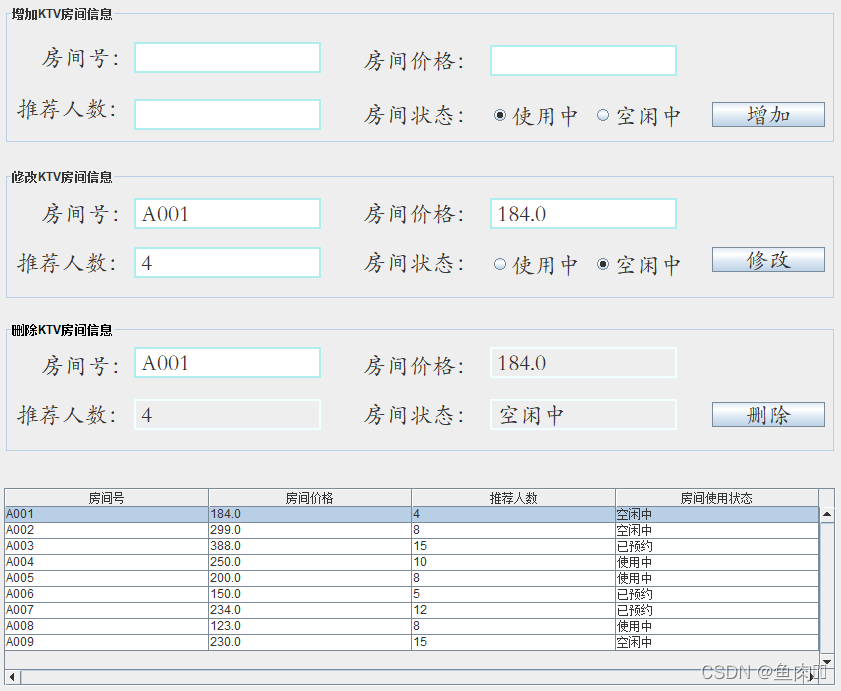Click disabled 推荐人数 field in delete section
The image size is (841, 691).
227,414
